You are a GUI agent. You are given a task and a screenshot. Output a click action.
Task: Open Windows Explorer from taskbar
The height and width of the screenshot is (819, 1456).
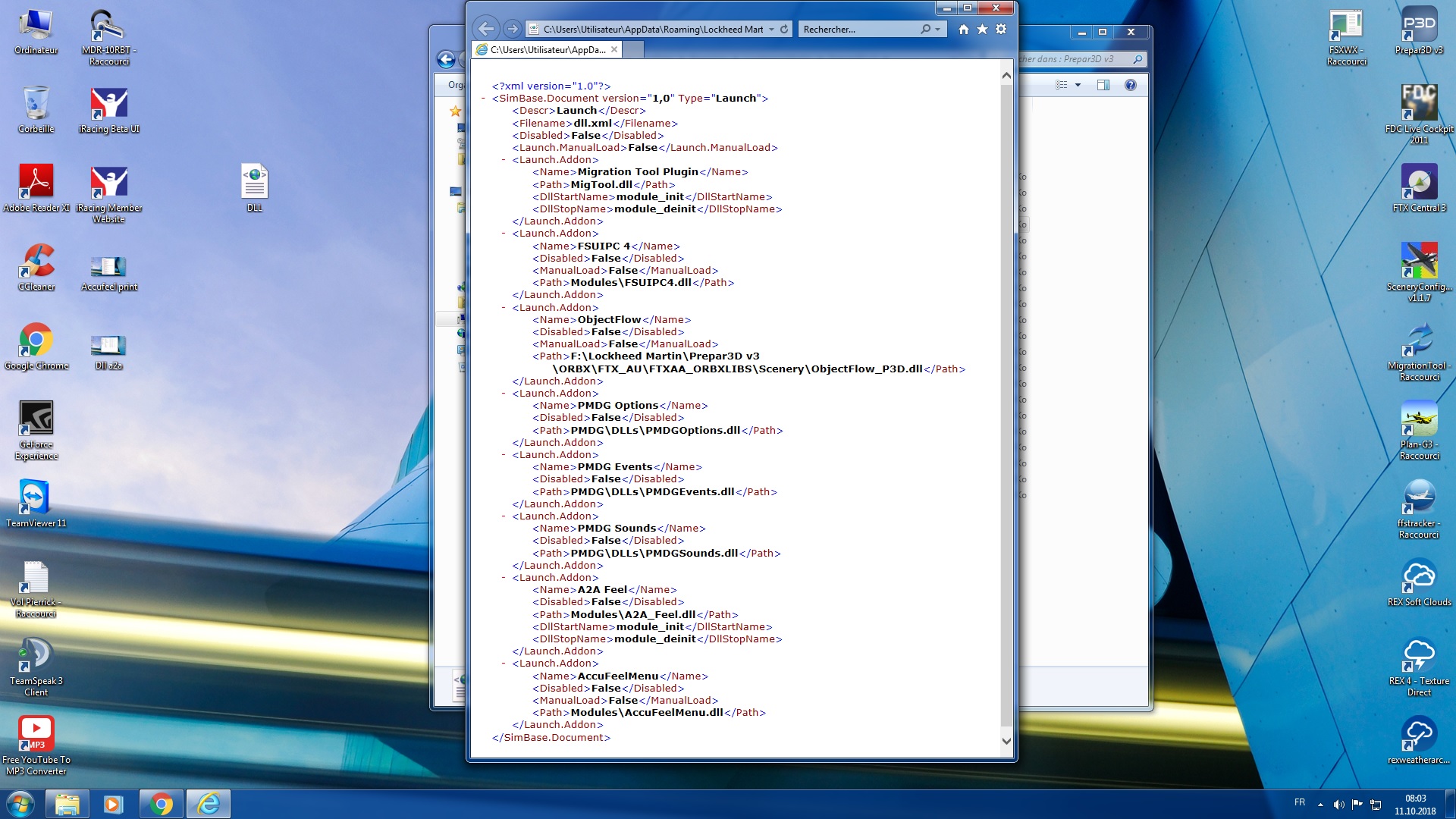tap(67, 804)
